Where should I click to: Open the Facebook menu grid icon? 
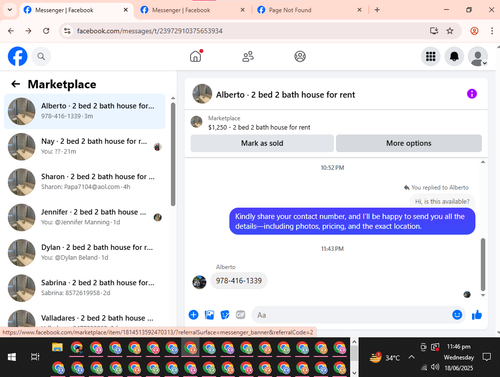click(430, 56)
